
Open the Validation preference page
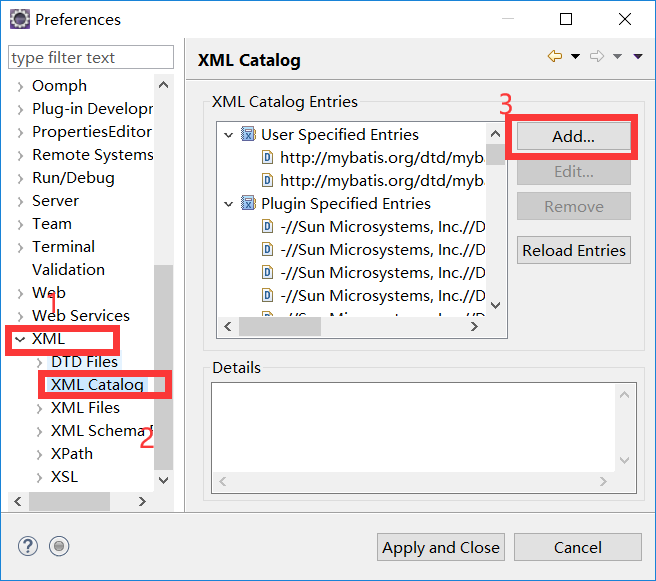pyautogui.click(x=68, y=270)
